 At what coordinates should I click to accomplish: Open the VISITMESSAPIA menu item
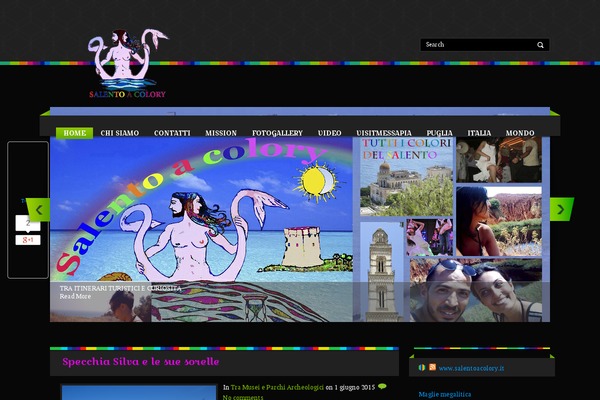point(384,133)
